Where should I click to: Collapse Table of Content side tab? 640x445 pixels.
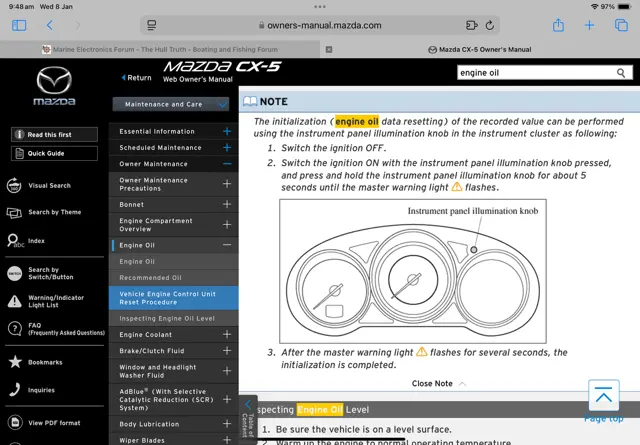pos(248,420)
